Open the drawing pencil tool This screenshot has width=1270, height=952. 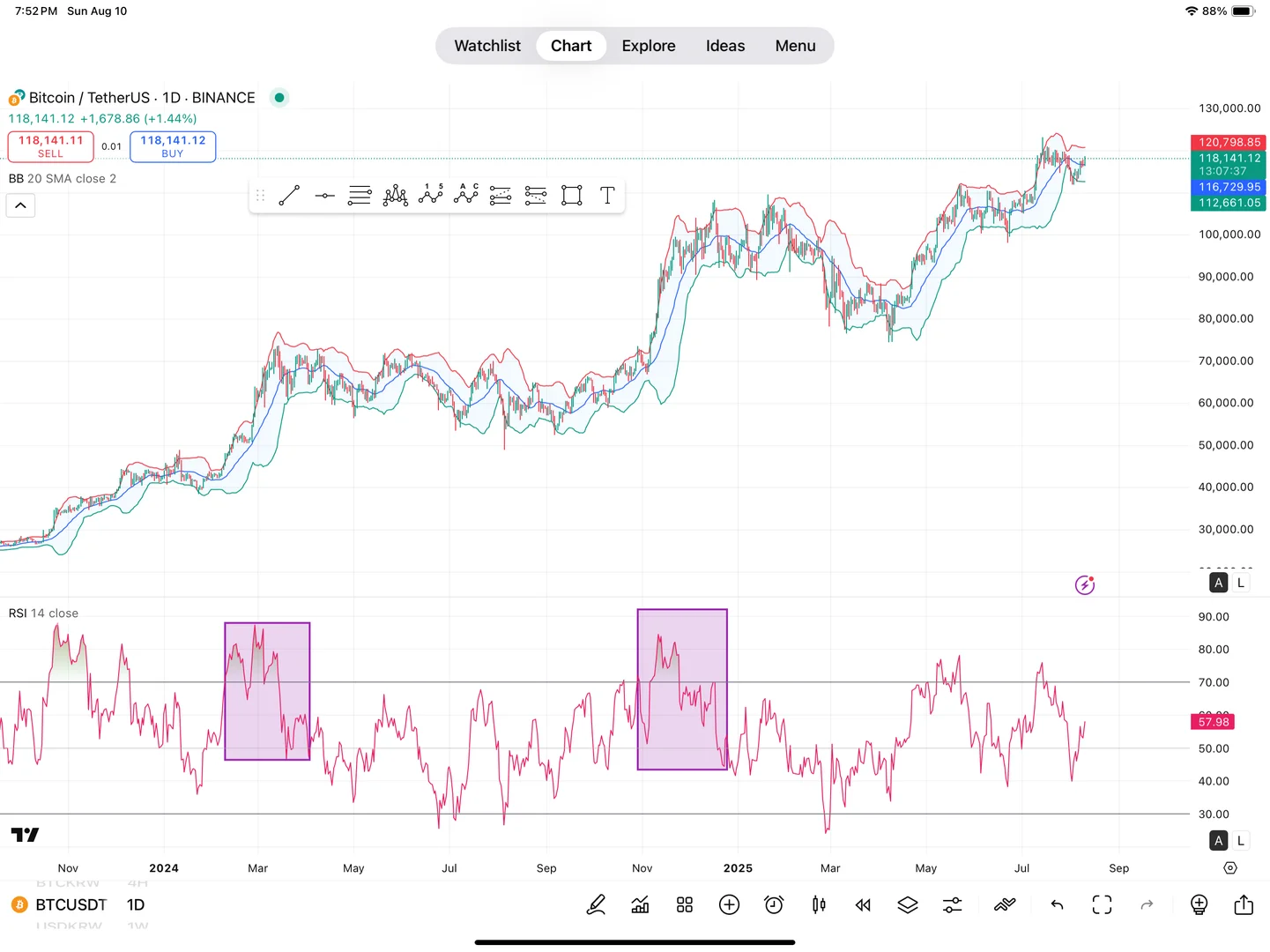click(x=596, y=904)
